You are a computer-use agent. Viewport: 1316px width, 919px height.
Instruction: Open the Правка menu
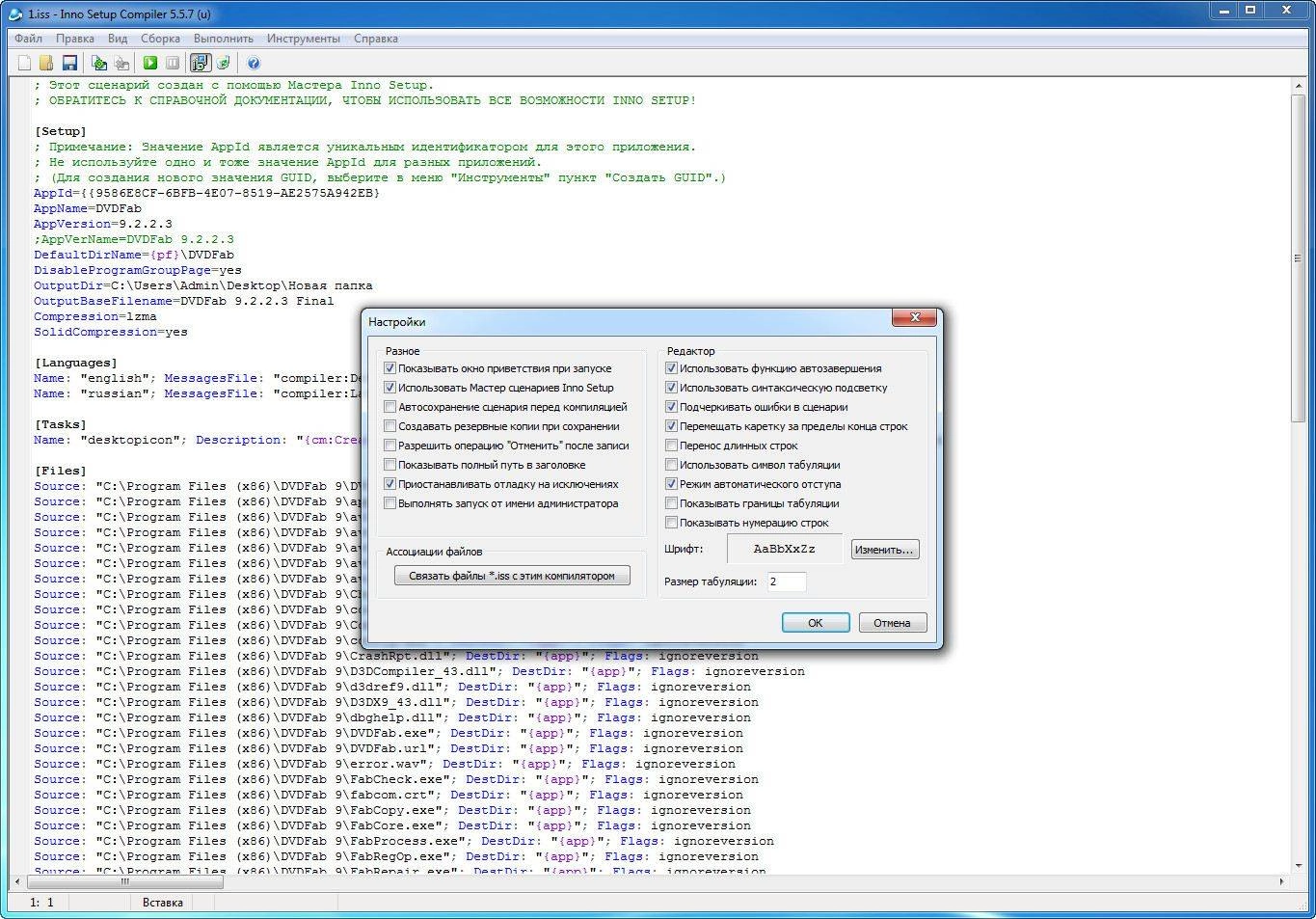tap(74, 39)
